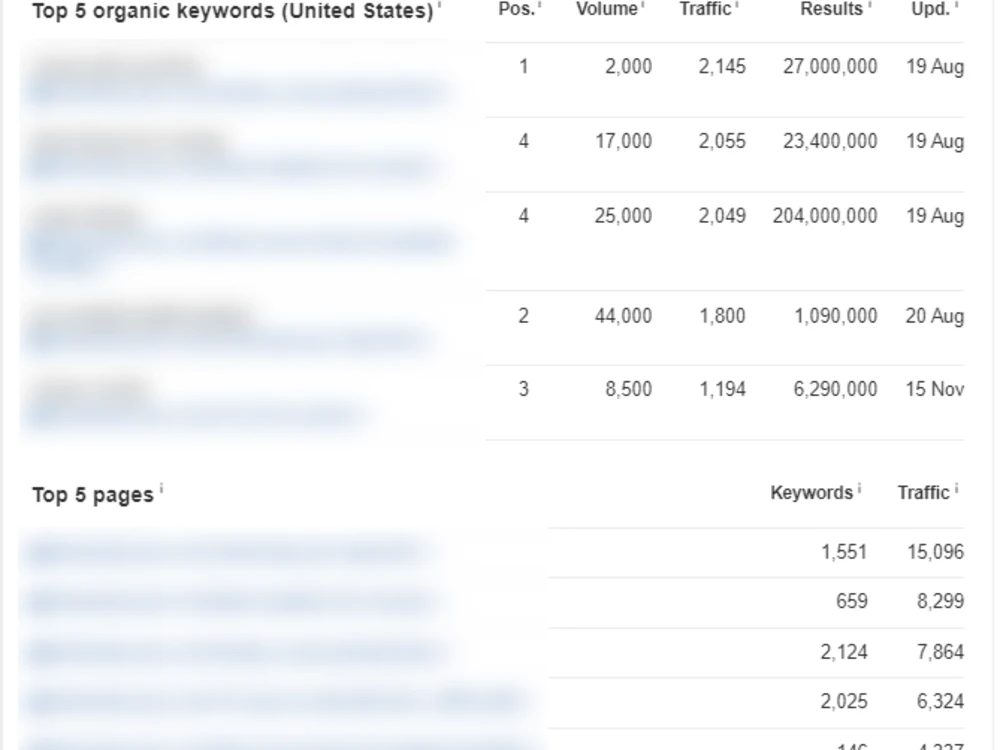Click 19 Aug in the 204,000,000 results row
The width and height of the screenshot is (1000, 750).
pos(935,216)
